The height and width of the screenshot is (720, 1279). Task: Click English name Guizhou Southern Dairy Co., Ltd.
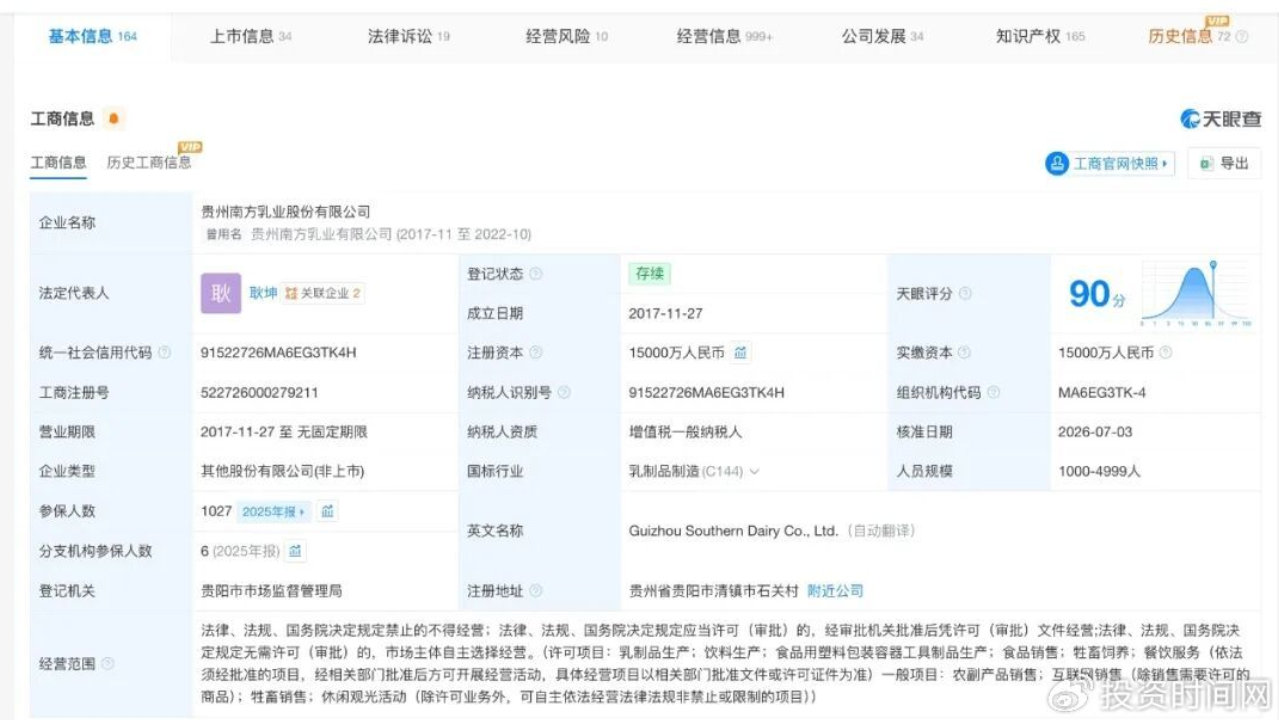click(733, 531)
